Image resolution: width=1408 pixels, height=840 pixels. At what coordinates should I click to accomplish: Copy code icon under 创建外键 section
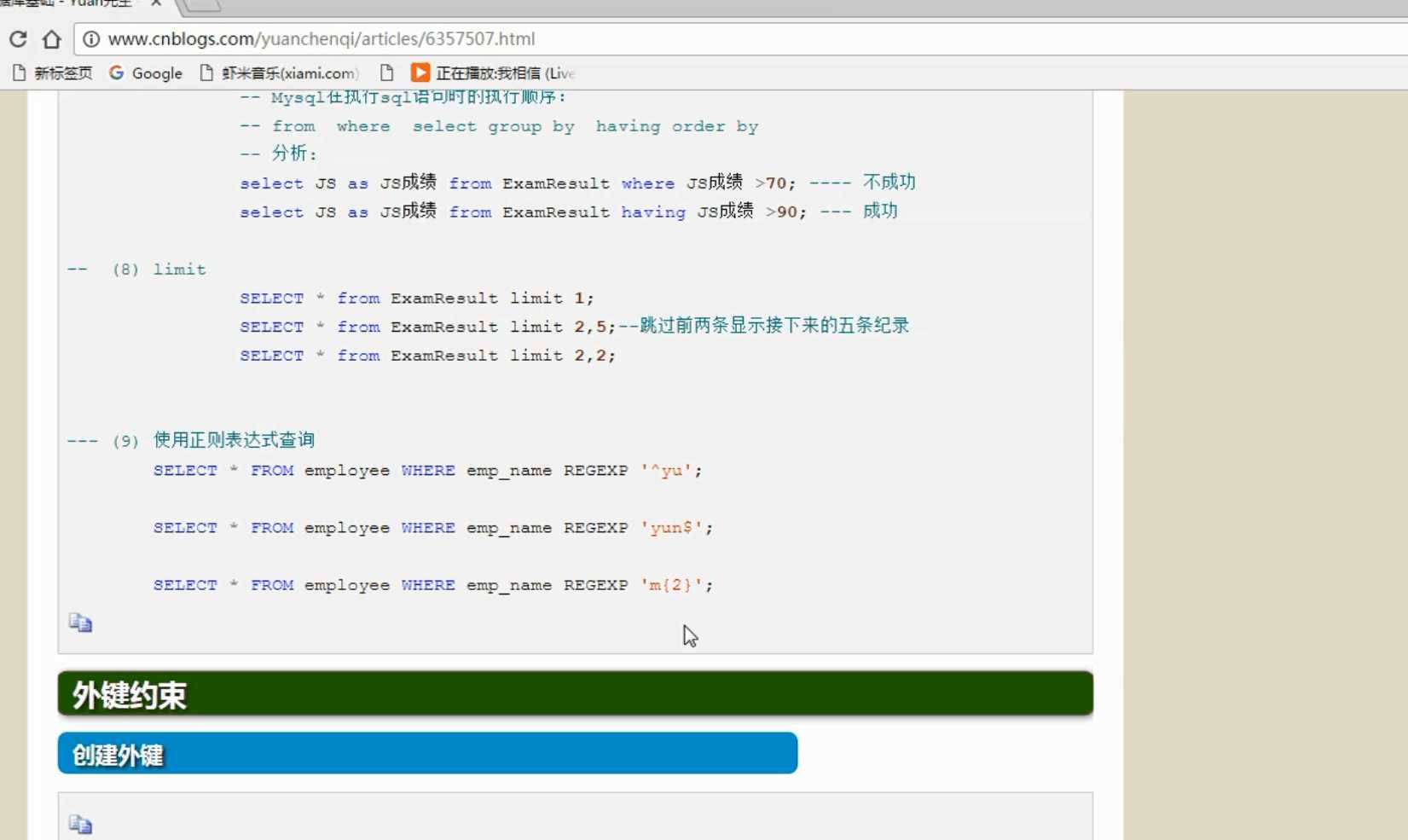[x=80, y=824]
